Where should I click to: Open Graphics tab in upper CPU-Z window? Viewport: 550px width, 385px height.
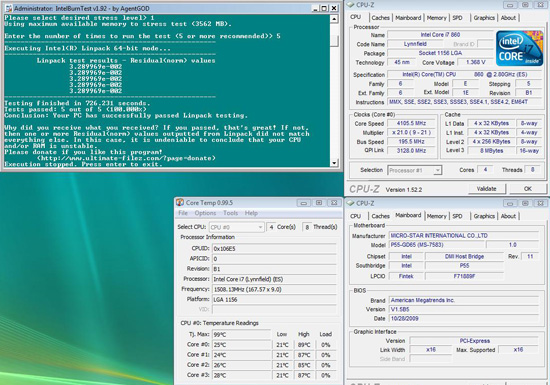[484, 18]
